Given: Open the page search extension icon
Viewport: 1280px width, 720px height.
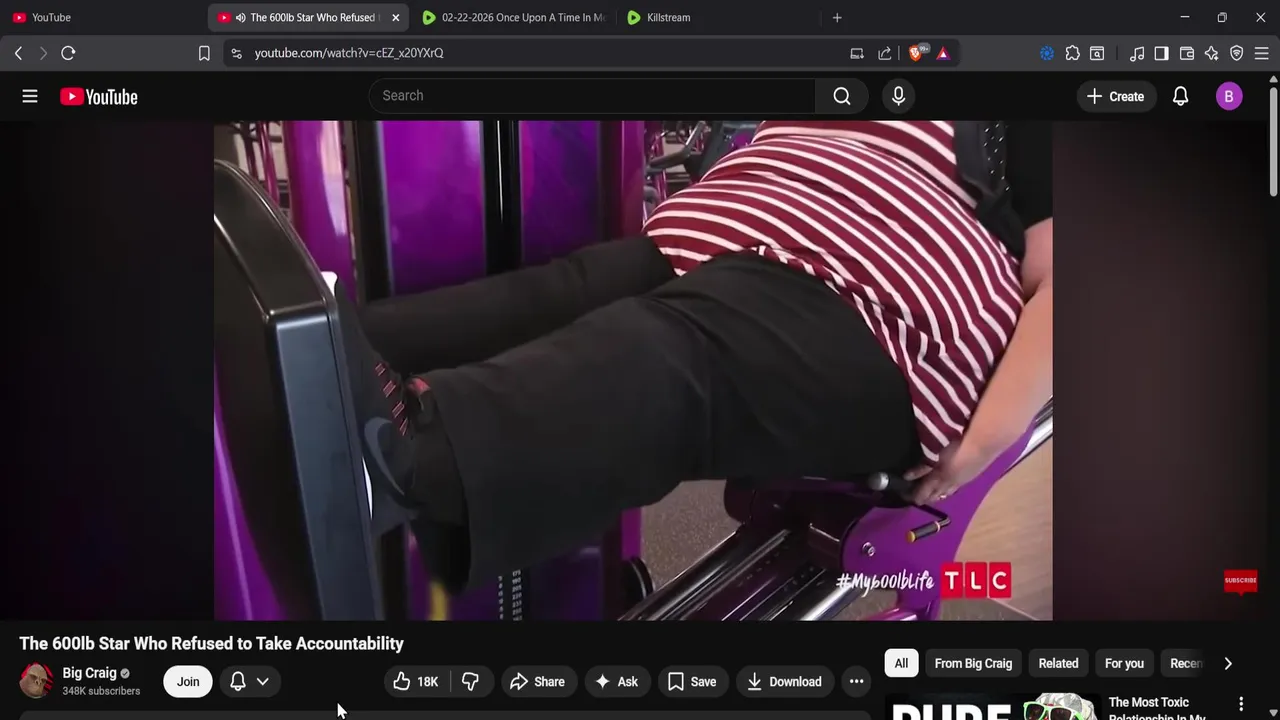Looking at the screenshot, I should (x=1097, y=53).
